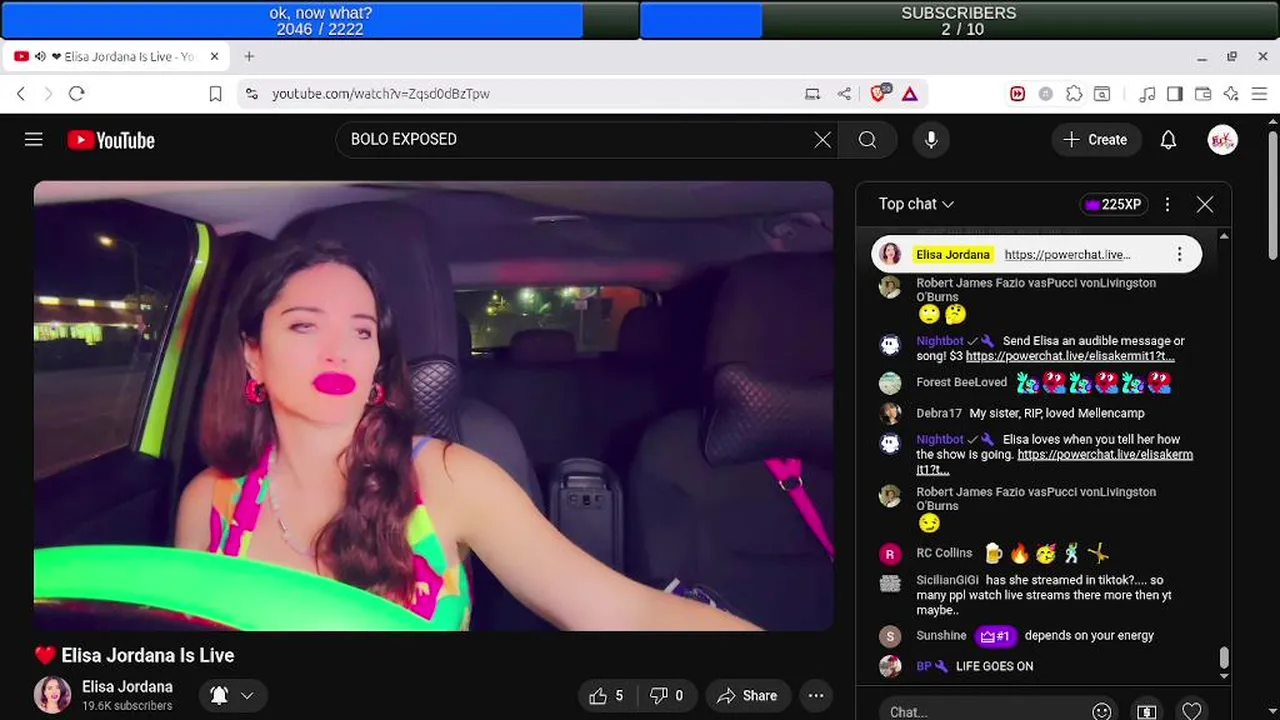Viewport: 1280px width, 720px height.
Task: Go back with browser back arrow
Action: 21,94
